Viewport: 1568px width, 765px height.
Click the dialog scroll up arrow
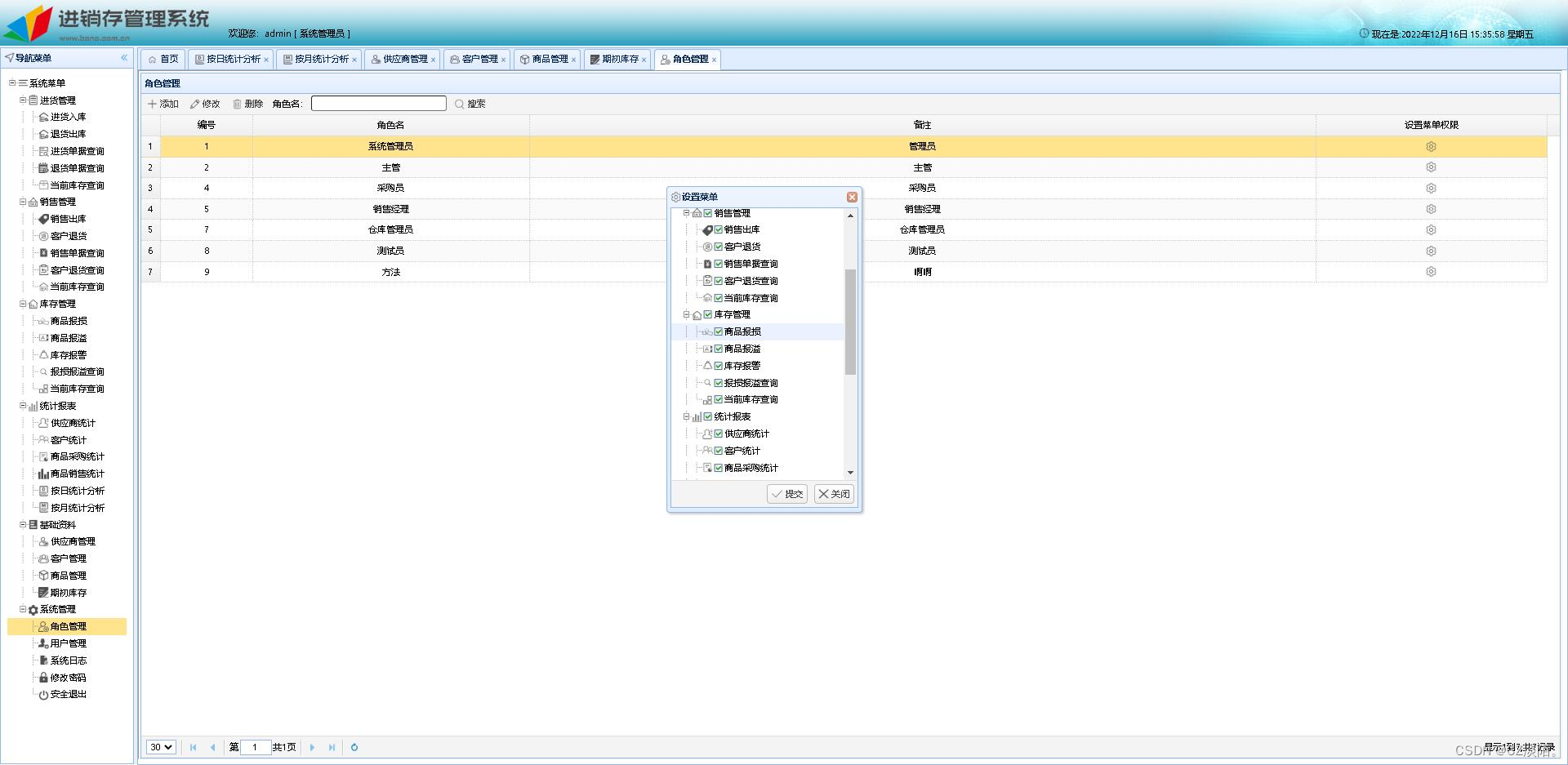coord(850,216)
